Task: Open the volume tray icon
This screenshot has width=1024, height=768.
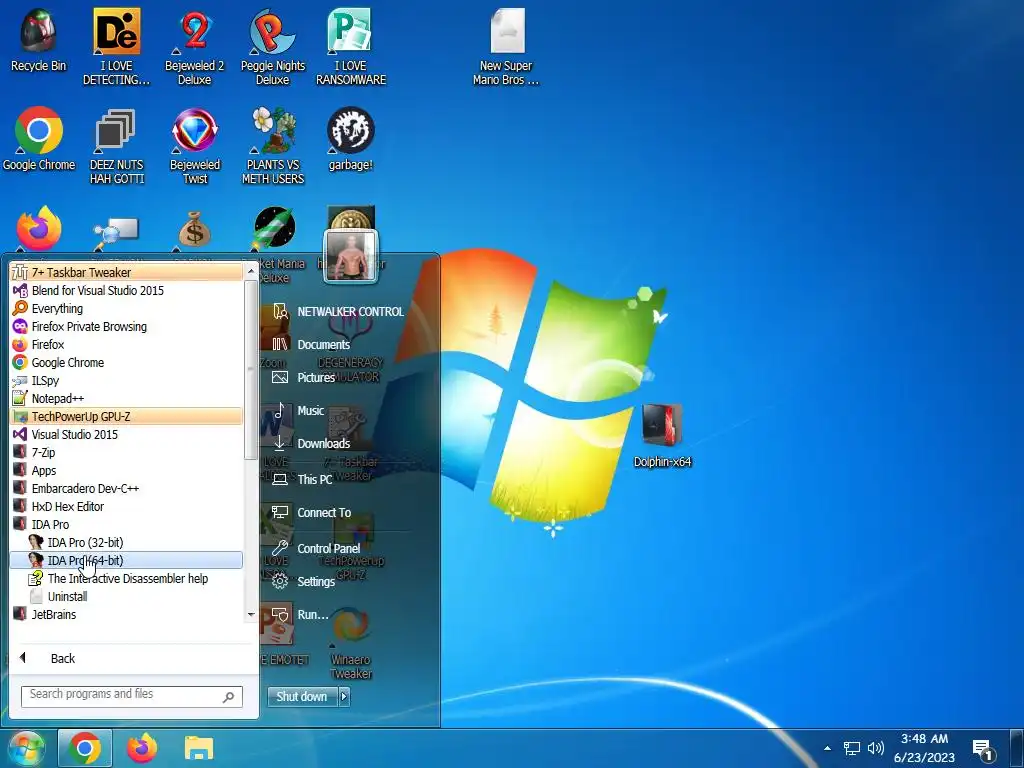Action: [876, 748]
